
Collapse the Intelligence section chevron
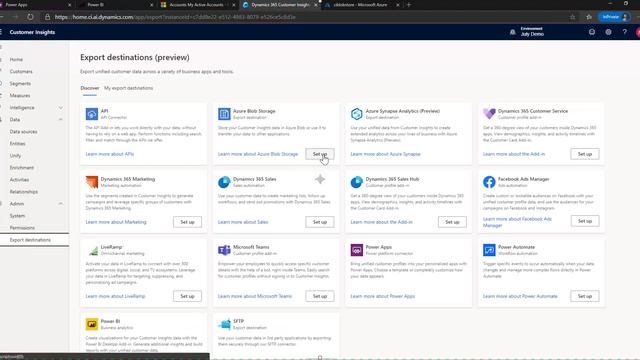[x=60, y=108]
